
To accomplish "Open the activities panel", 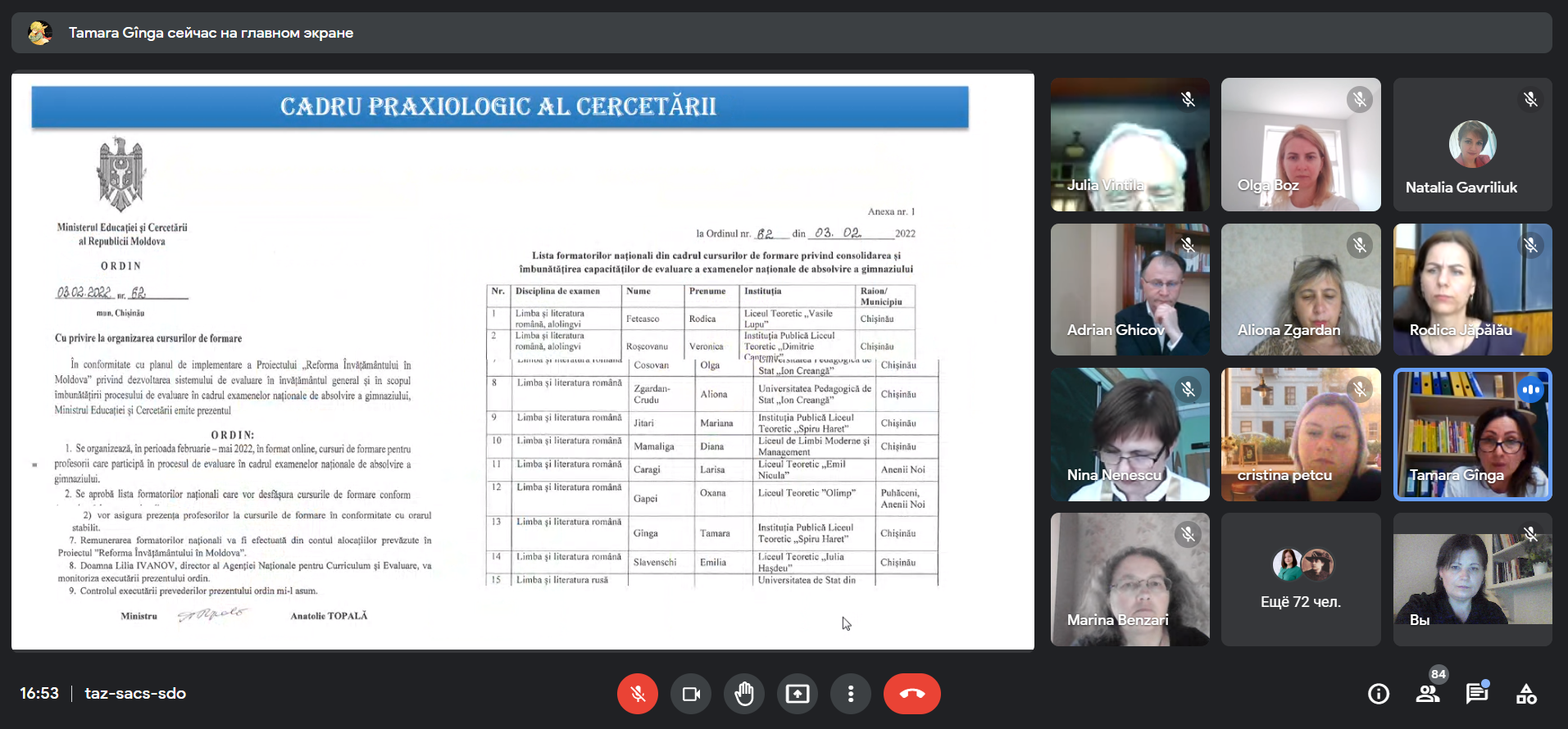I will [1526, 694].
